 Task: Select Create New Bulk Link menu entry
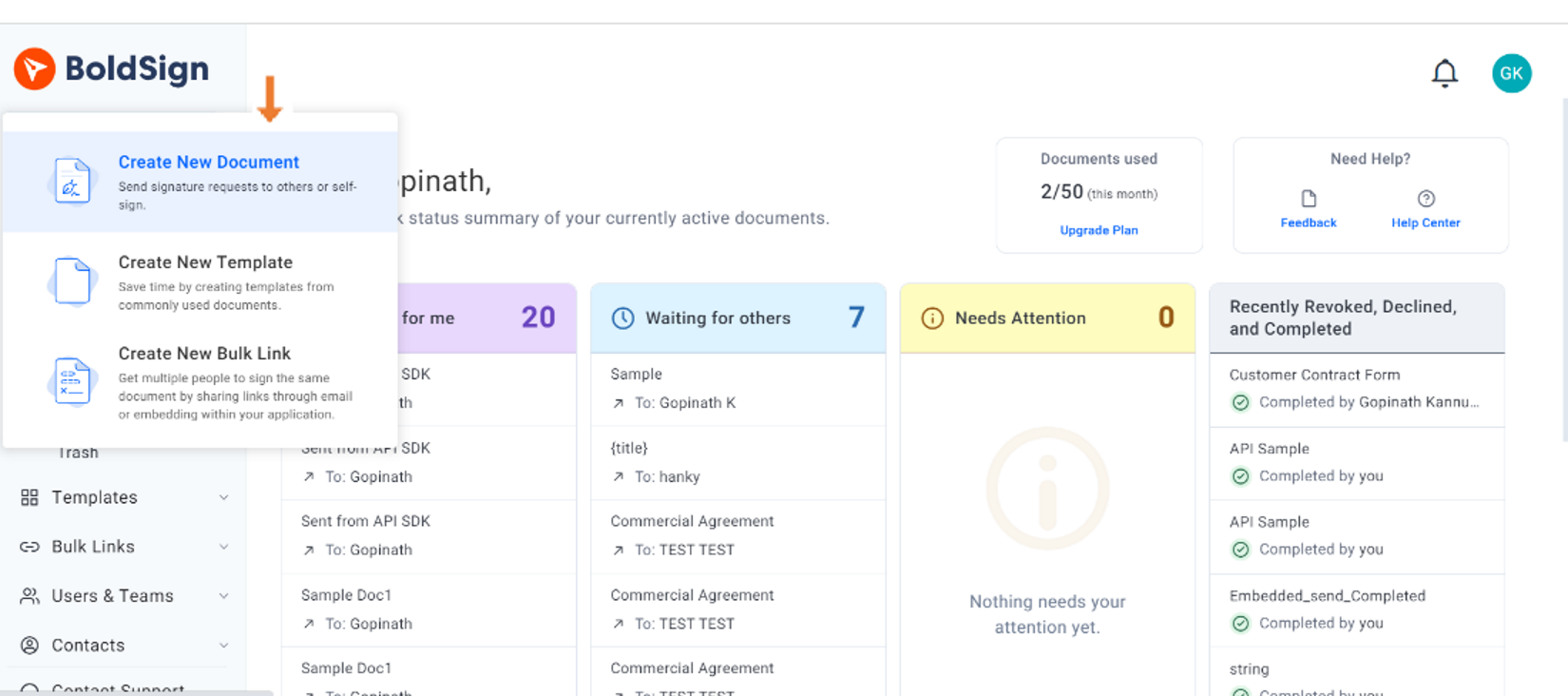[201, 382]
